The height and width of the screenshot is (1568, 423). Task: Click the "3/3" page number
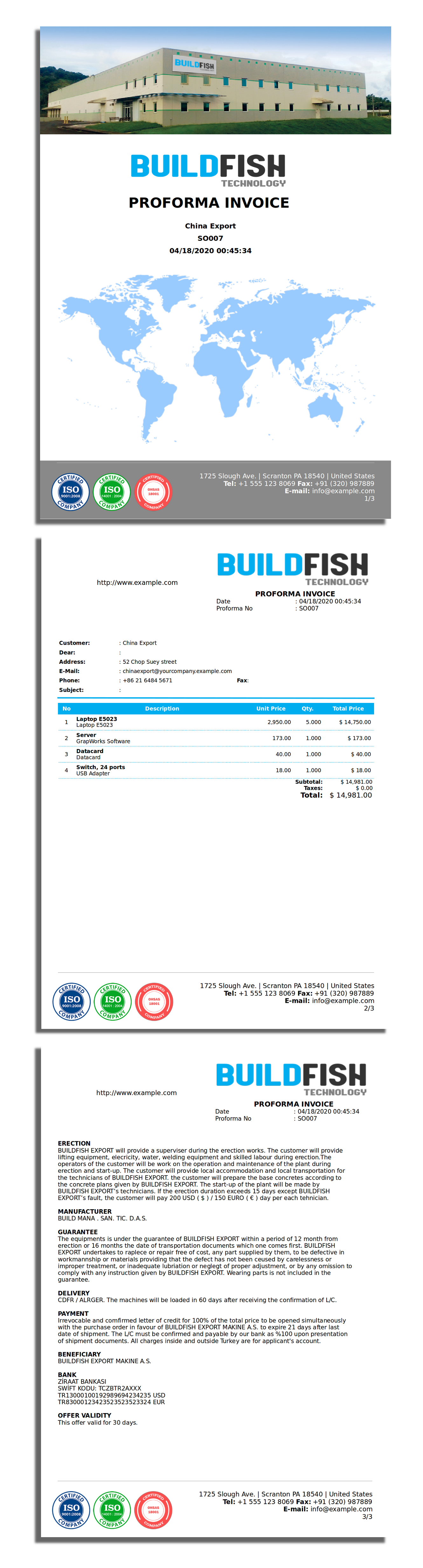click(368, 1516)
